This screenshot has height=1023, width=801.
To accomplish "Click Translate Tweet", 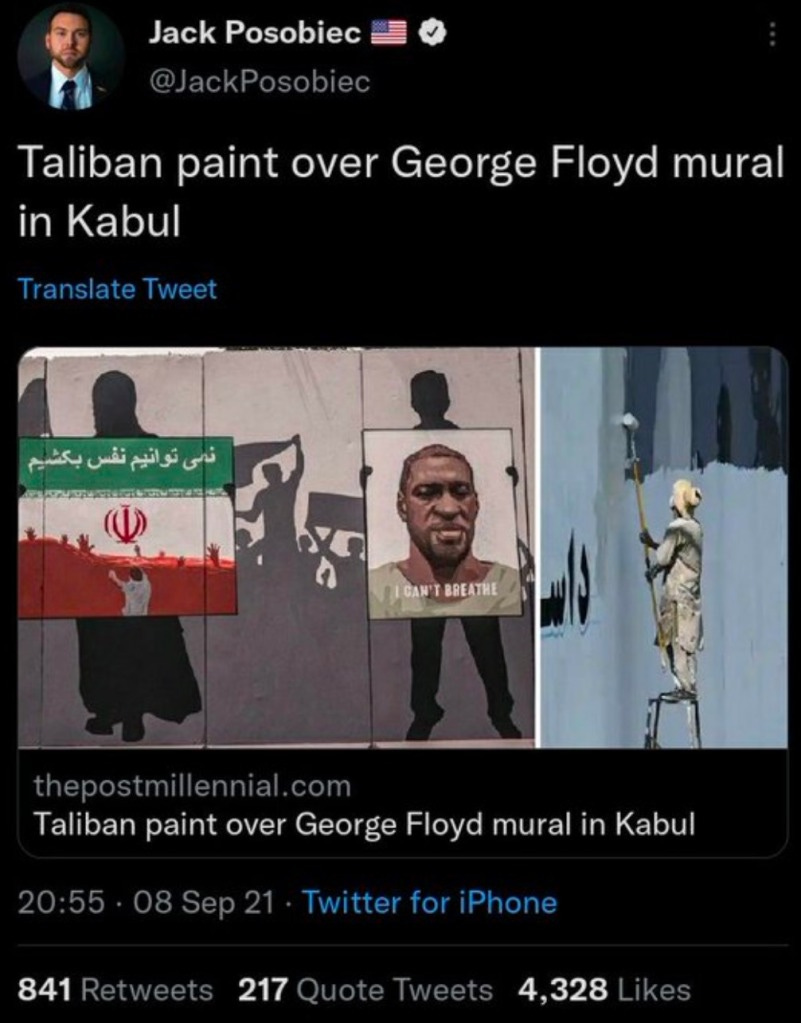I will (x=117, y=289).
